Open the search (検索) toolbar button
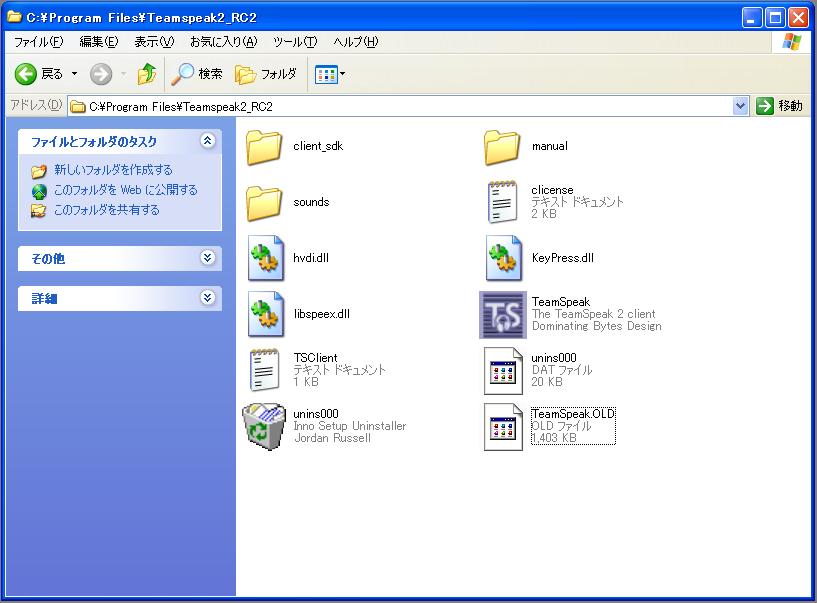The height and width of the screenshot is (603, 817). click(197, 74)
